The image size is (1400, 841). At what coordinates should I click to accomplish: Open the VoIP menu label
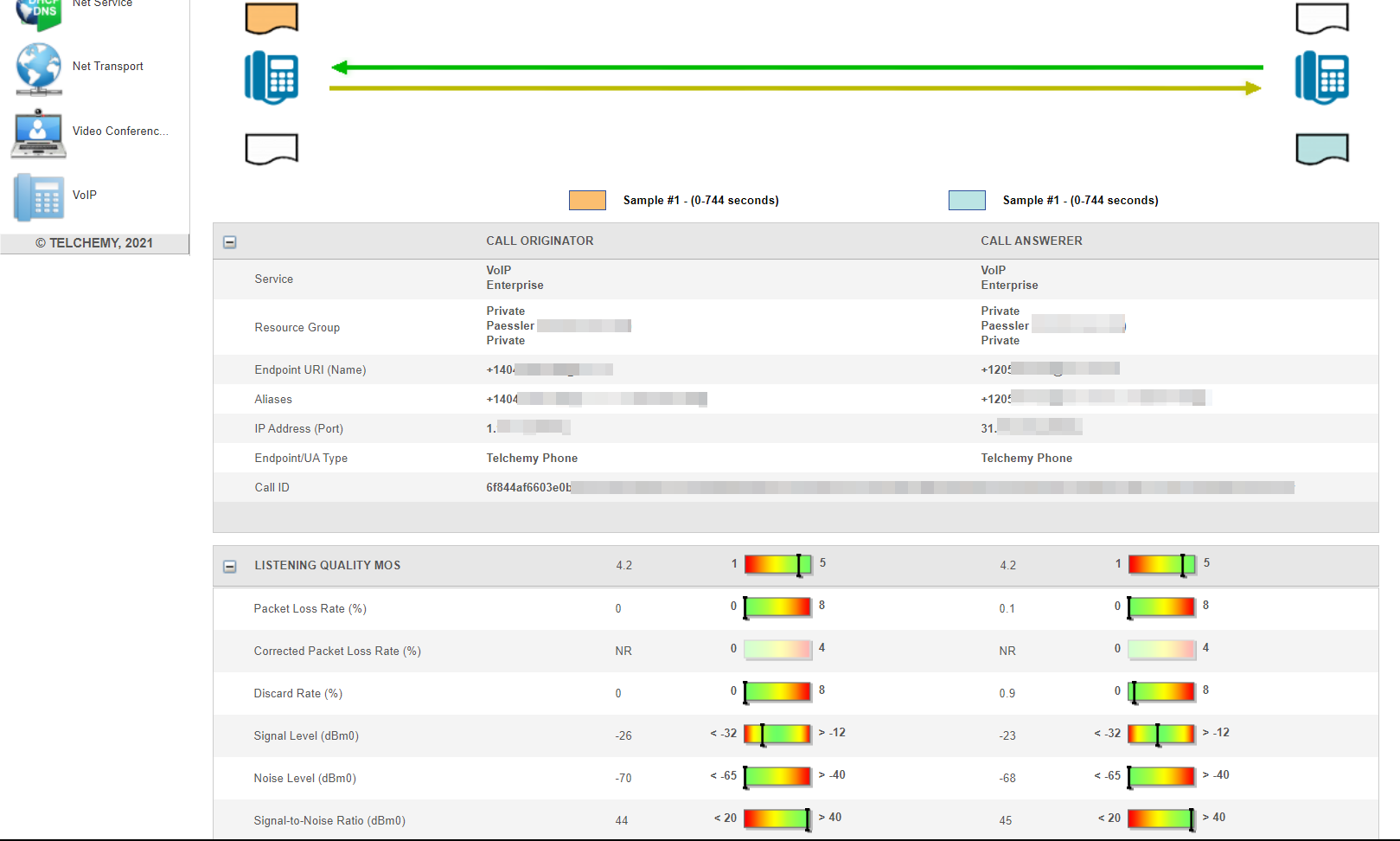[85, 196]
